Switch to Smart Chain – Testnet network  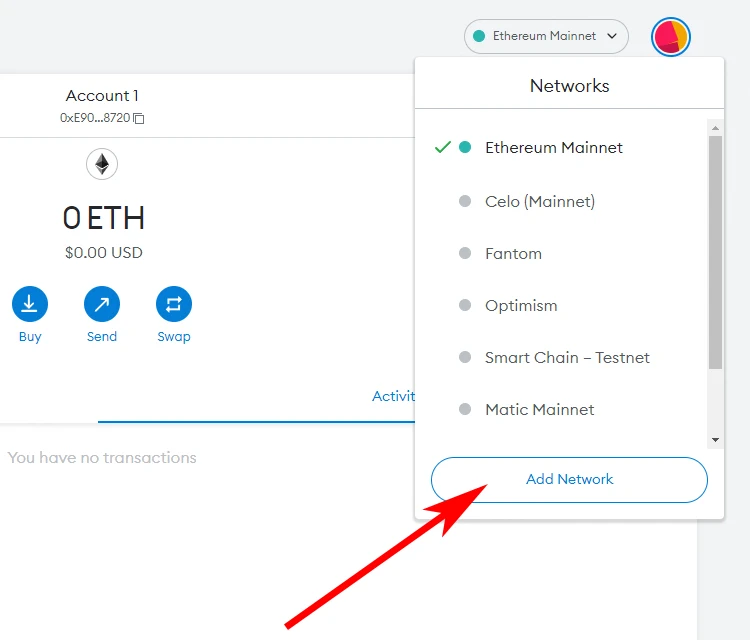(x=567, y=357)
